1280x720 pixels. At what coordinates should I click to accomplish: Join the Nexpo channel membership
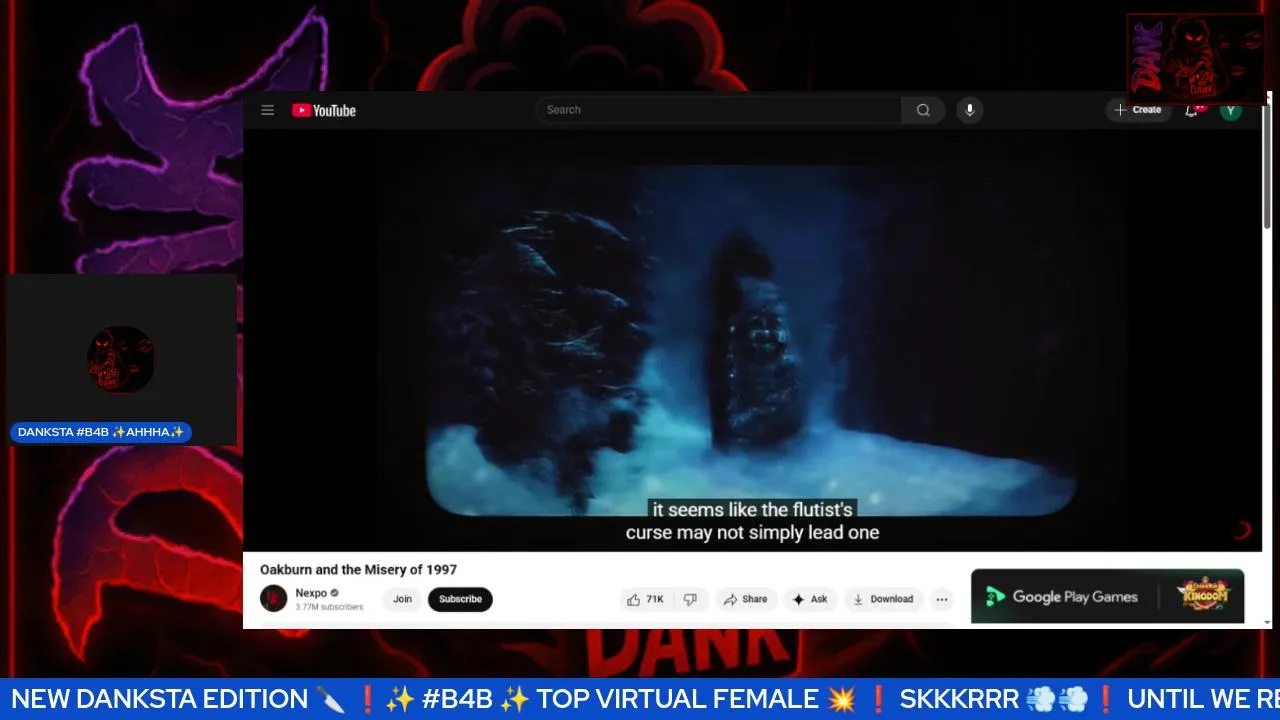tap(402, 599)
